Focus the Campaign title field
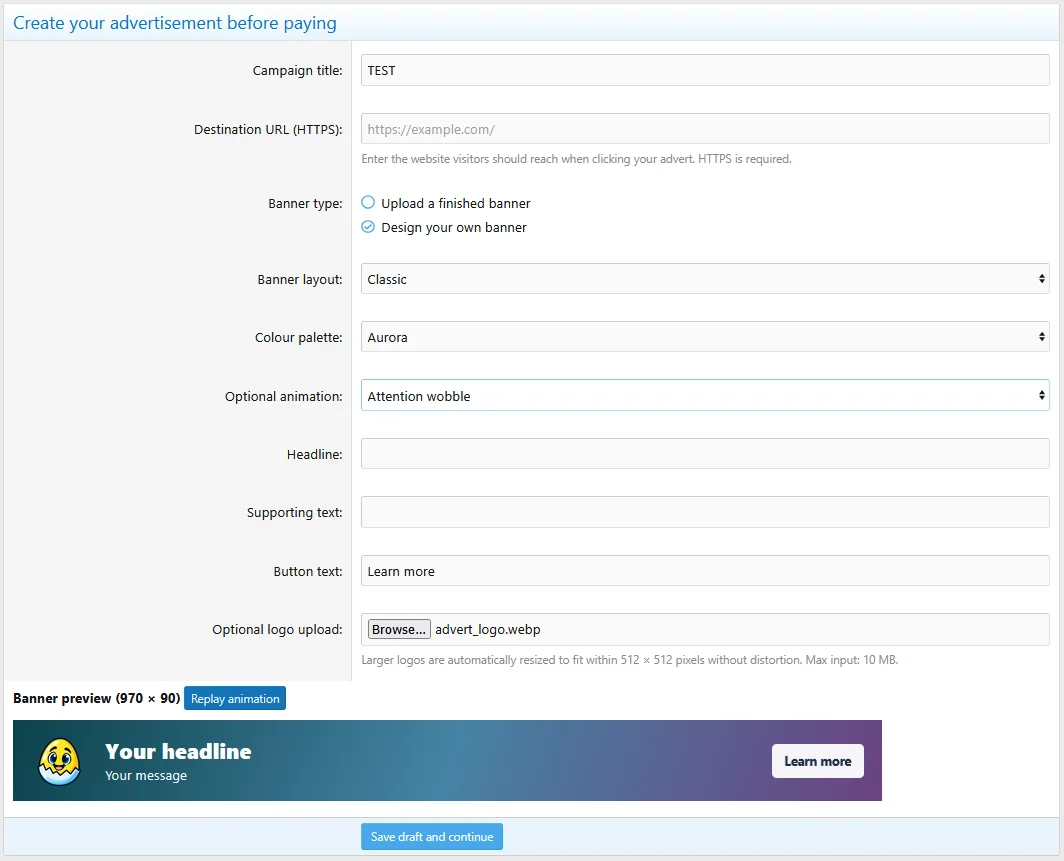The width and height of the screenshot is (1064, 861). click(x=705, y=71)
